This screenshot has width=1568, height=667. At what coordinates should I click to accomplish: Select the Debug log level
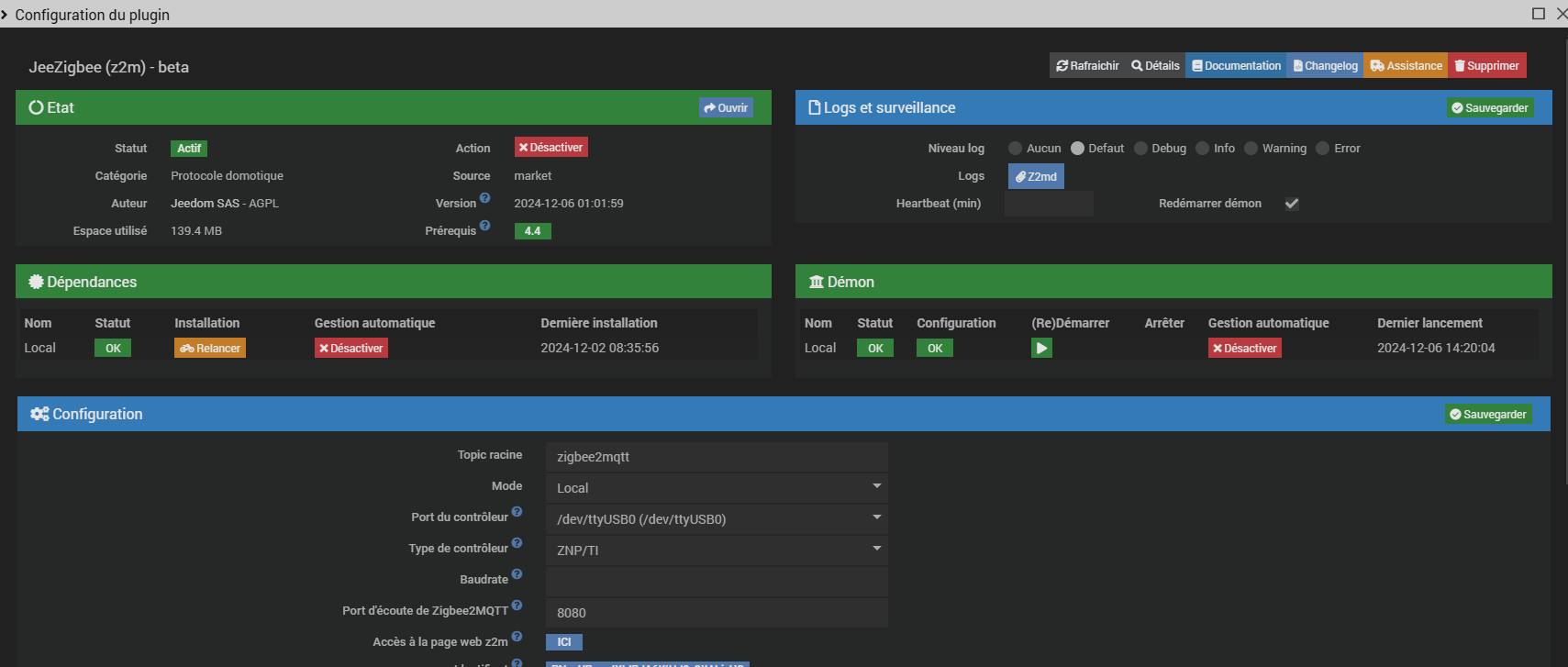click(x=1140, y=149)
